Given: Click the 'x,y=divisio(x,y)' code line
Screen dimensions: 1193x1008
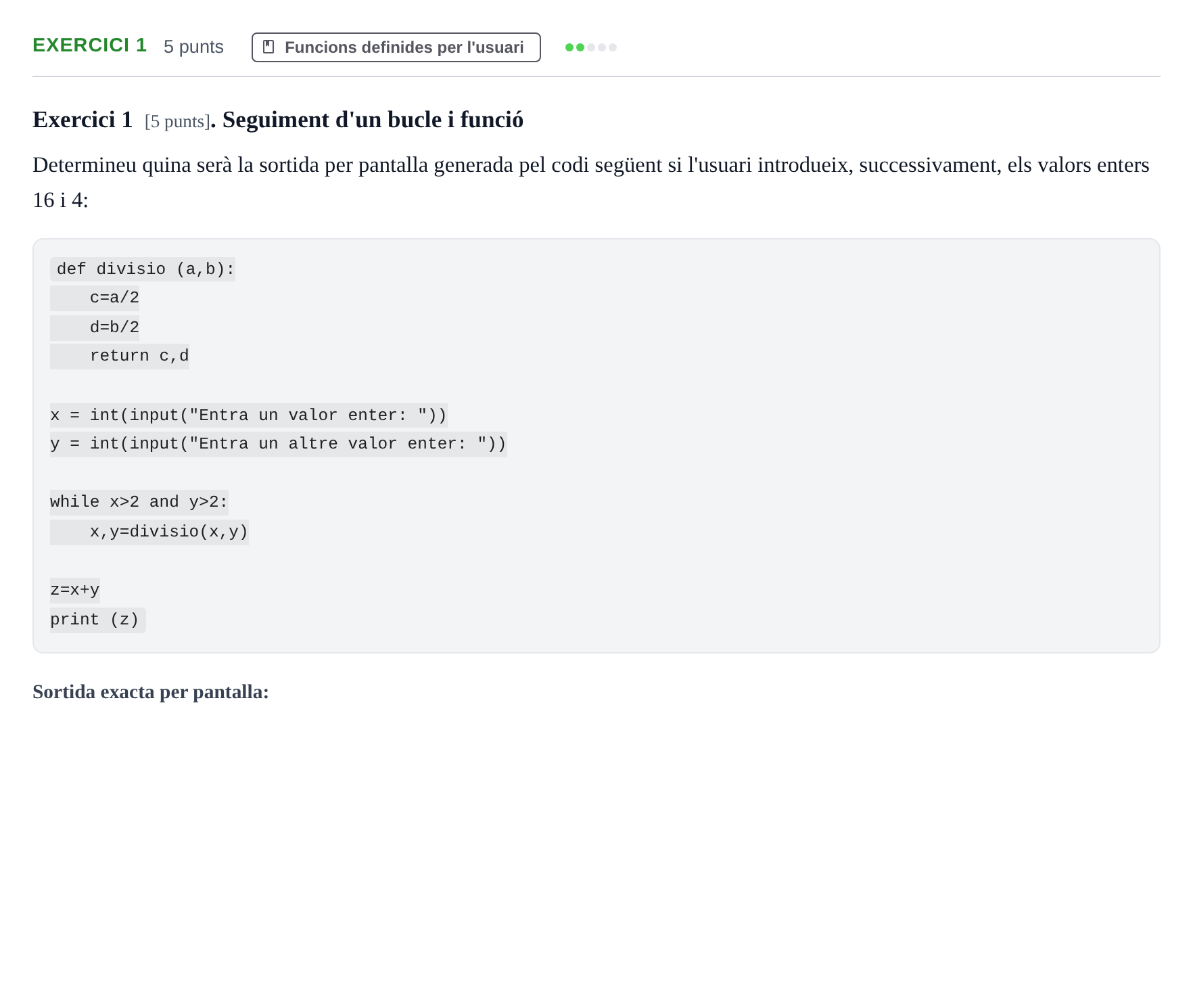Looking at the screenshot, I should click(149, 532).
